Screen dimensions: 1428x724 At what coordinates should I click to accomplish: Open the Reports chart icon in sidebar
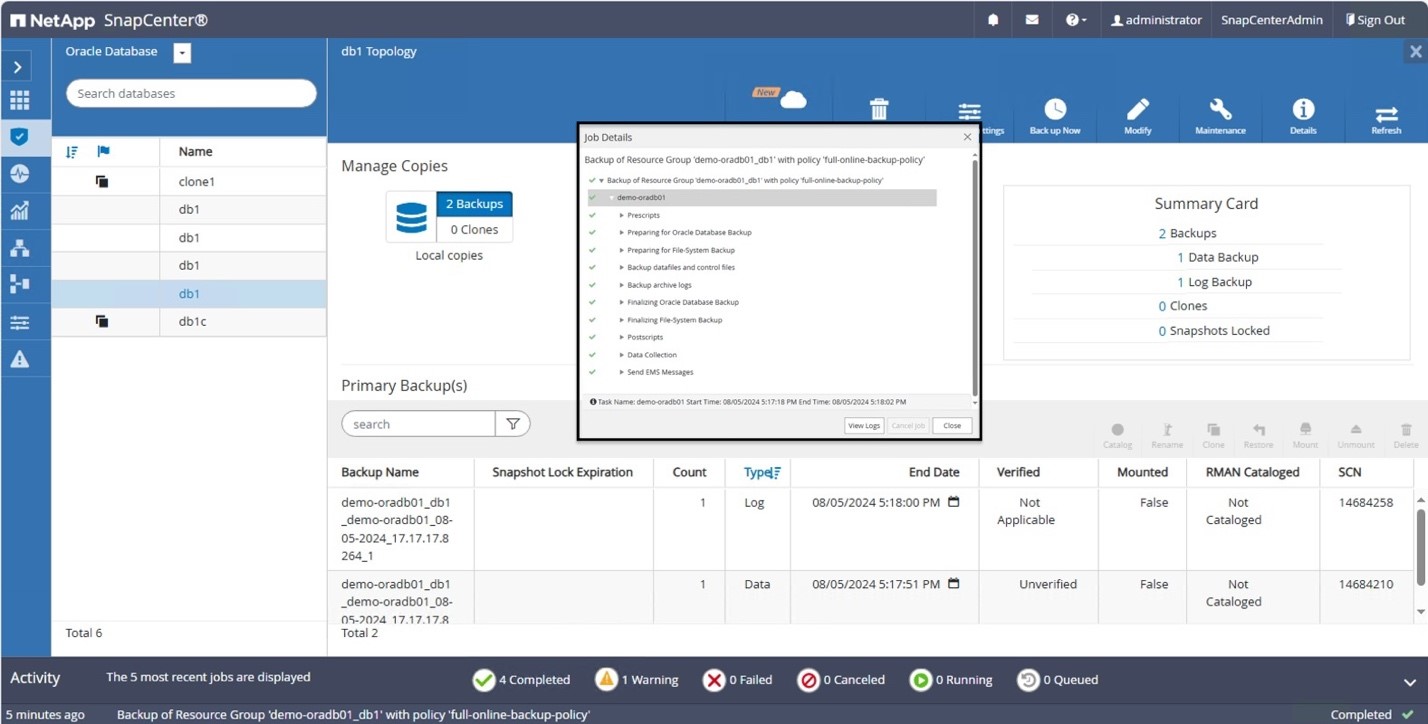(x=19, y=211)
